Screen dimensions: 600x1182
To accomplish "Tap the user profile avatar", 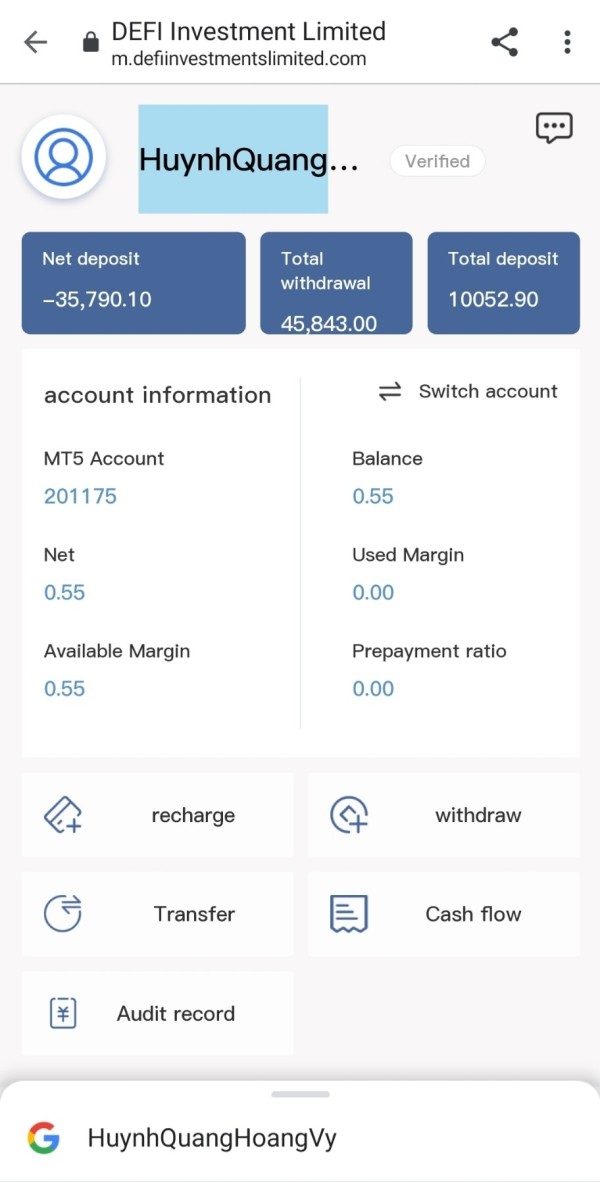I will [63, 157].
